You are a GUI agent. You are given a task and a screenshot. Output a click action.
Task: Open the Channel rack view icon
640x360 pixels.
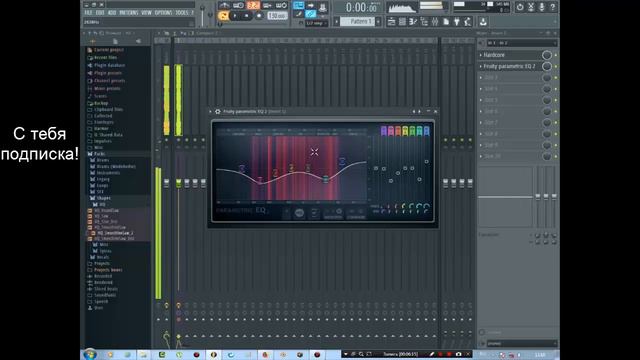pyautogui.click(x=402, y=22)
